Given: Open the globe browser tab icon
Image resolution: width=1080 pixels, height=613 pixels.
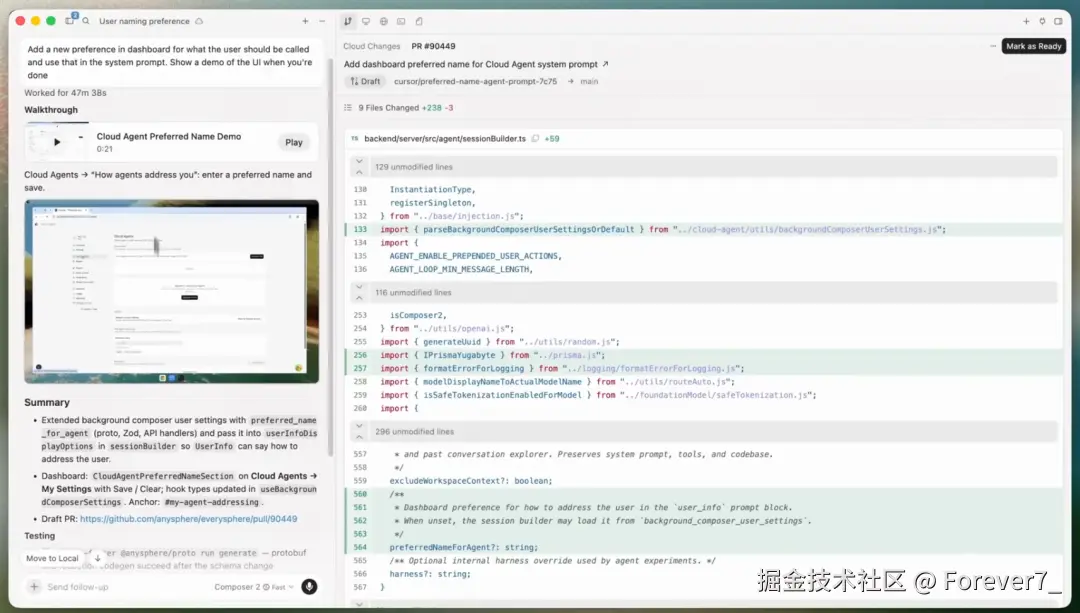Looking at the screenshot, I should pyautogui.click(x=384, y=21).
